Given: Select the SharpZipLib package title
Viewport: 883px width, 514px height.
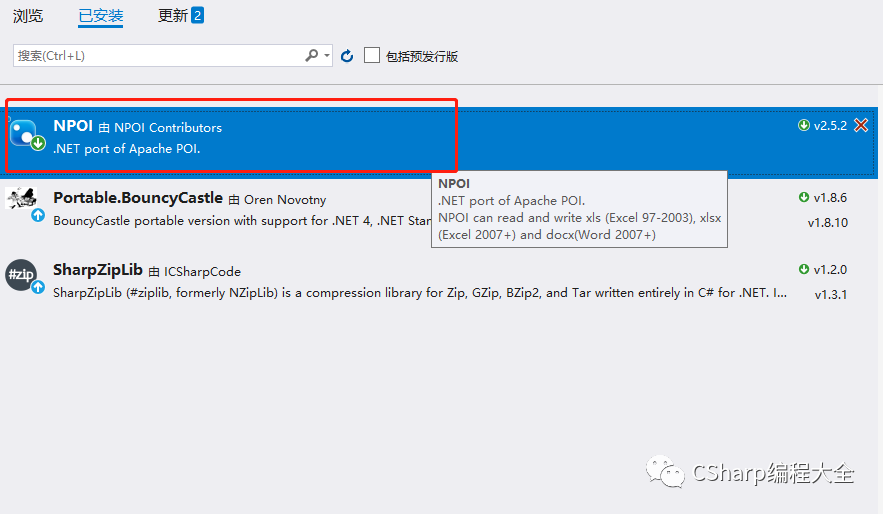Looking at the screenshot, I should click(x=98, y=270).
